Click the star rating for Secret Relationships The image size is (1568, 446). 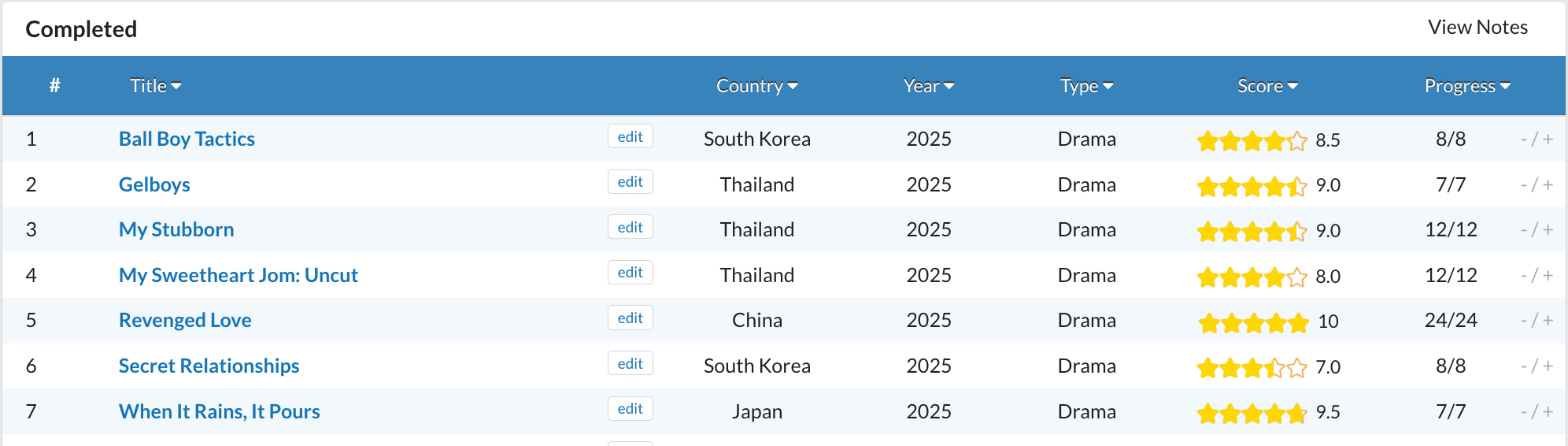1252,368
